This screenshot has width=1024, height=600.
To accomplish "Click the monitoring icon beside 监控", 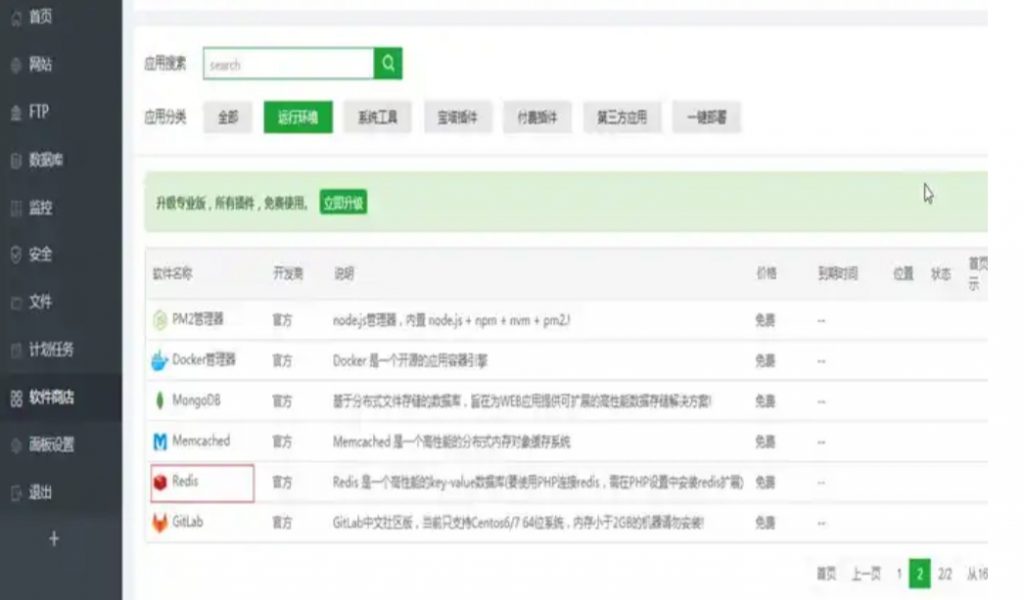I will (16, 208).
